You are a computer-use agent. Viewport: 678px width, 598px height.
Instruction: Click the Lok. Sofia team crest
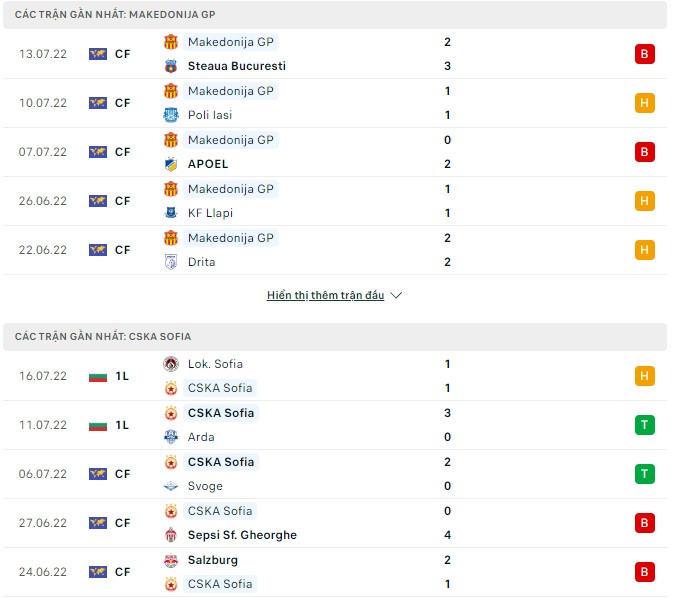[171, 364]
